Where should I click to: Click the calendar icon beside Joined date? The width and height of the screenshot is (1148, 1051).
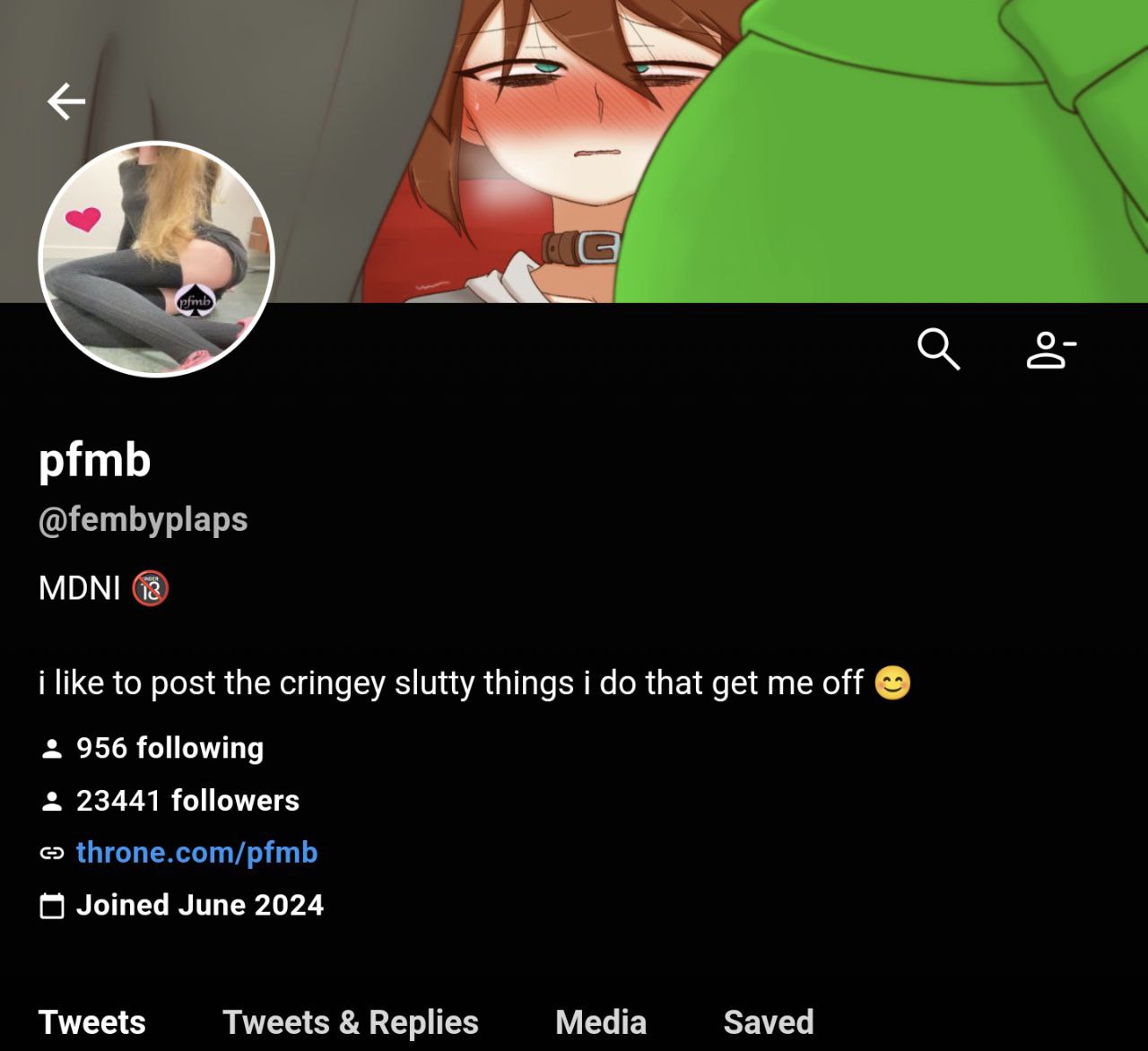point(52,906)
